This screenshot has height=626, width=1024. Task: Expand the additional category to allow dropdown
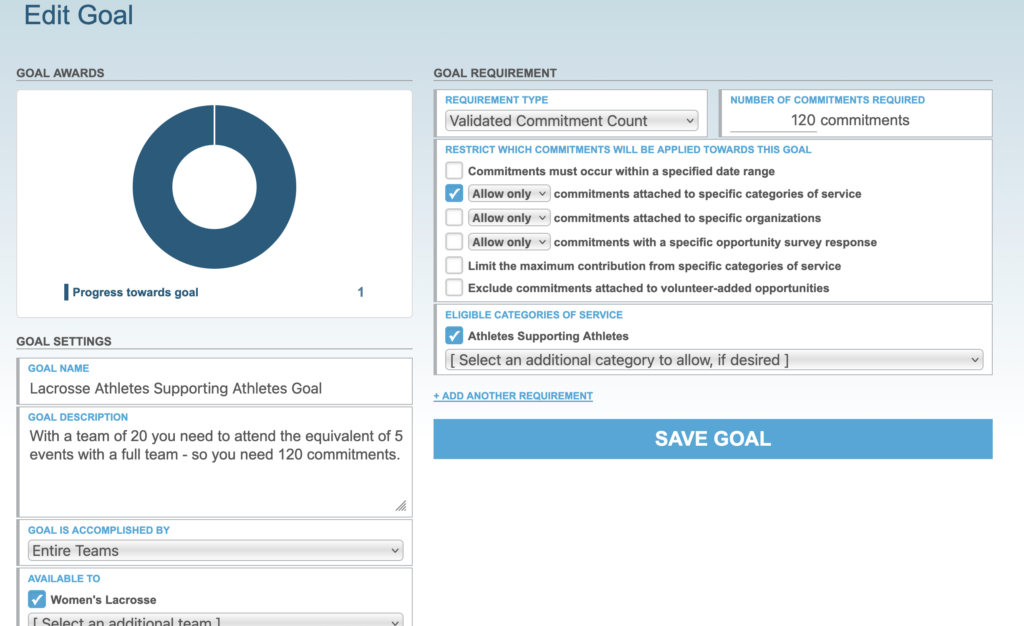tap(713, 360)
